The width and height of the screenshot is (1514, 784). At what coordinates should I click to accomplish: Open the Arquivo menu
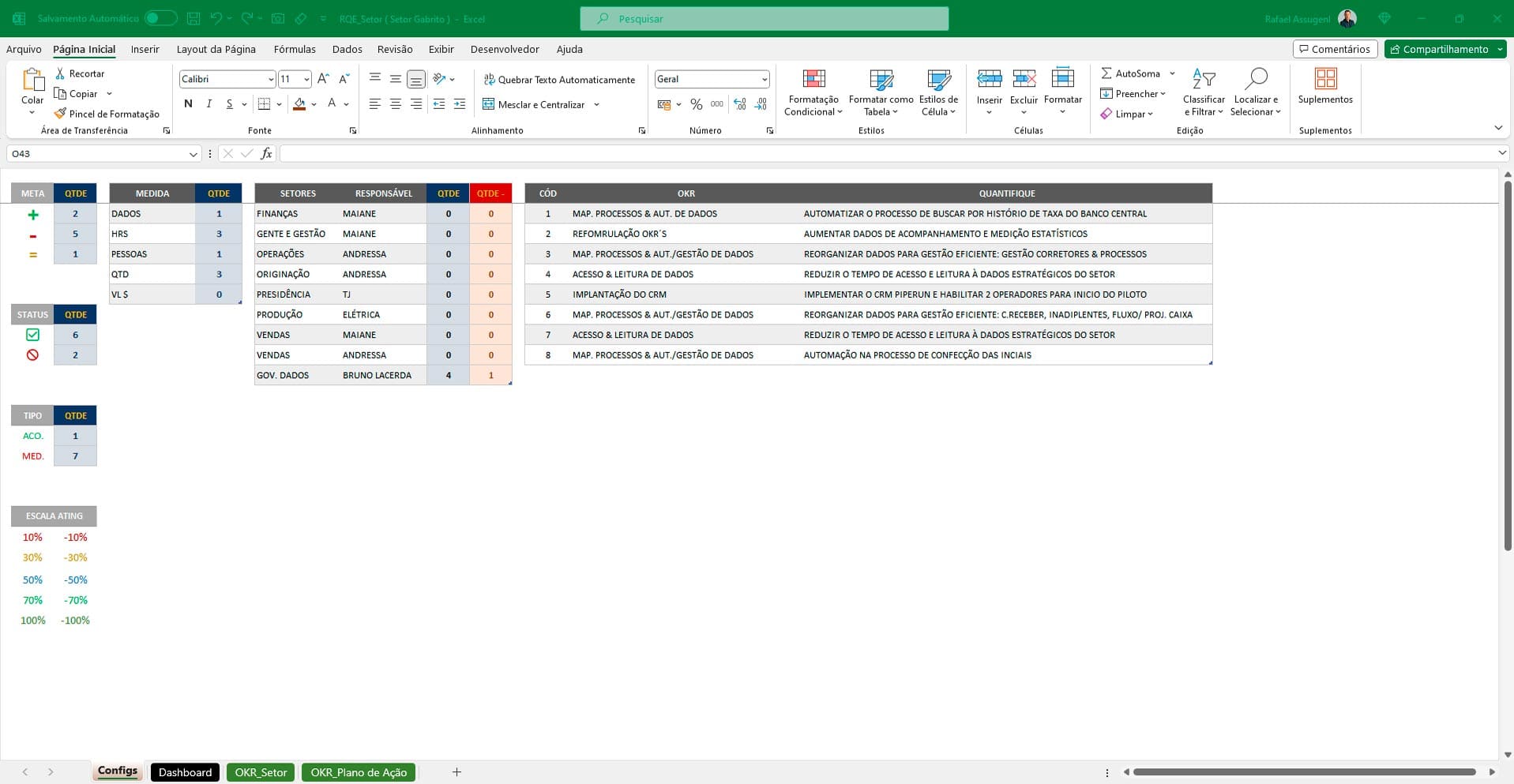24,49
